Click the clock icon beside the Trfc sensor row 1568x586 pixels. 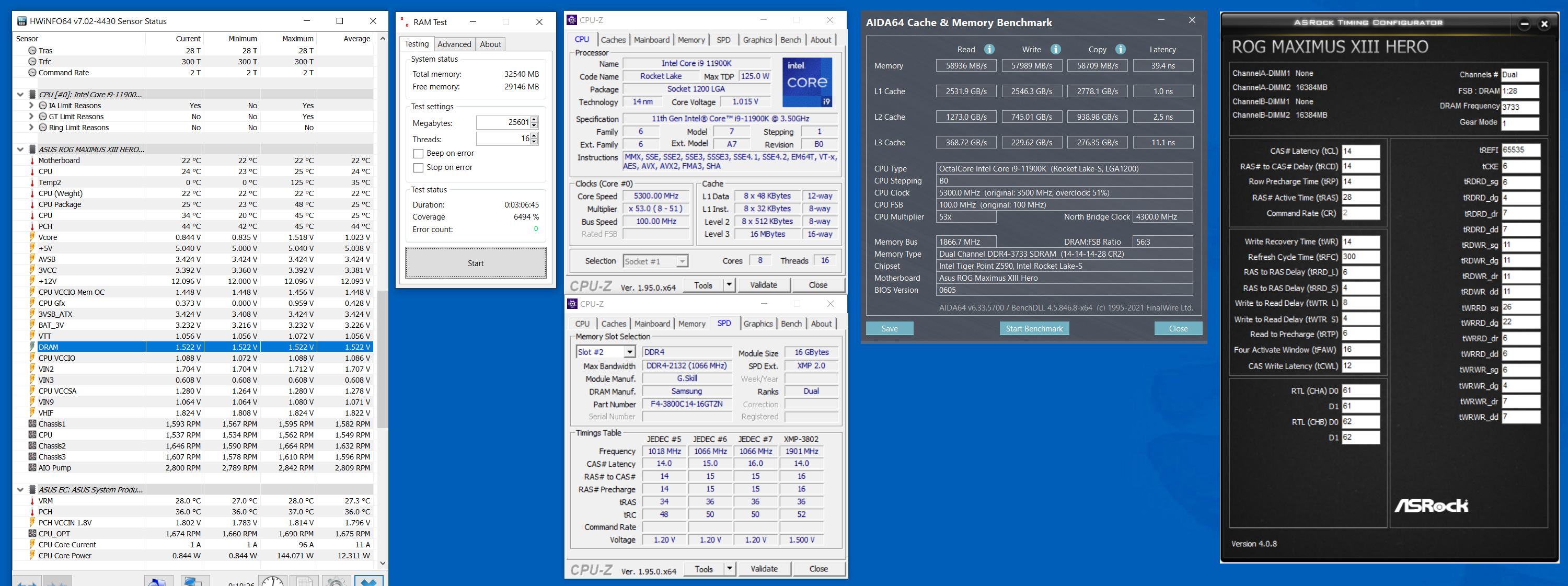coord(32,62)
